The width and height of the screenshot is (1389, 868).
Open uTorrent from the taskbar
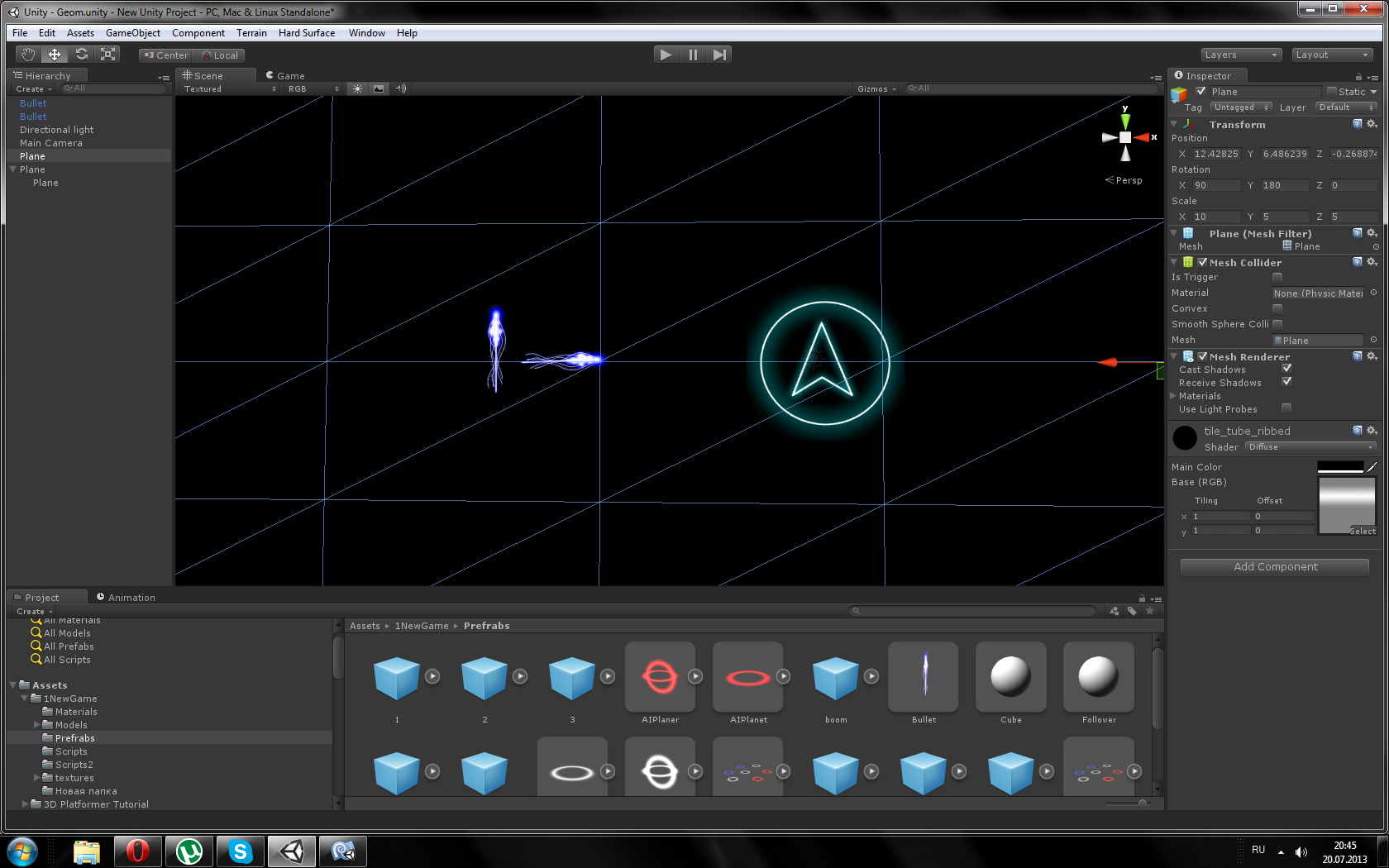point(189,851)
